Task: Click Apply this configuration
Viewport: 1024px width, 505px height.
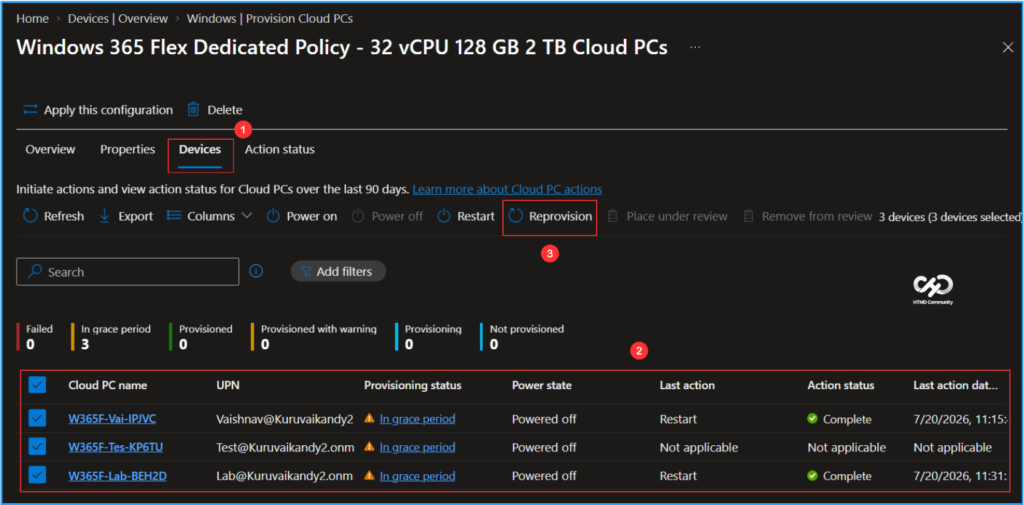Action: 98,110
